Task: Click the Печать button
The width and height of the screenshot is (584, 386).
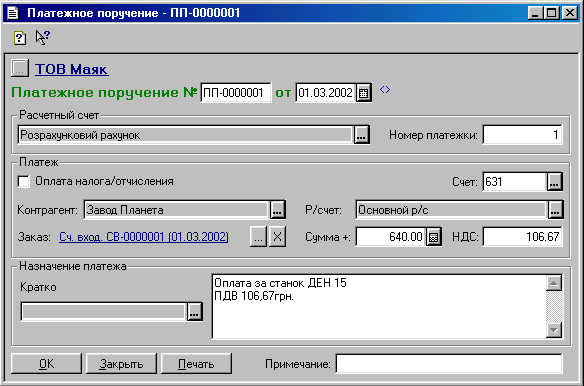Action: pos(196,363)
